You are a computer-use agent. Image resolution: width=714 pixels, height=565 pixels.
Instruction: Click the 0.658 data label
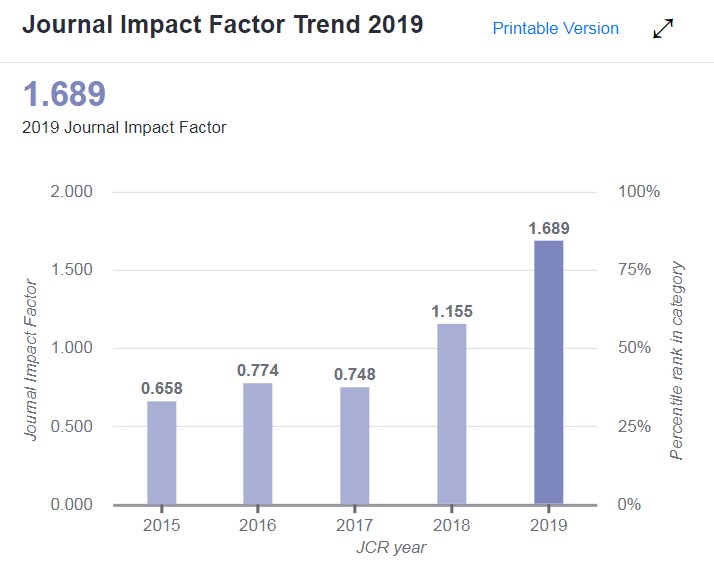point(162,388)
